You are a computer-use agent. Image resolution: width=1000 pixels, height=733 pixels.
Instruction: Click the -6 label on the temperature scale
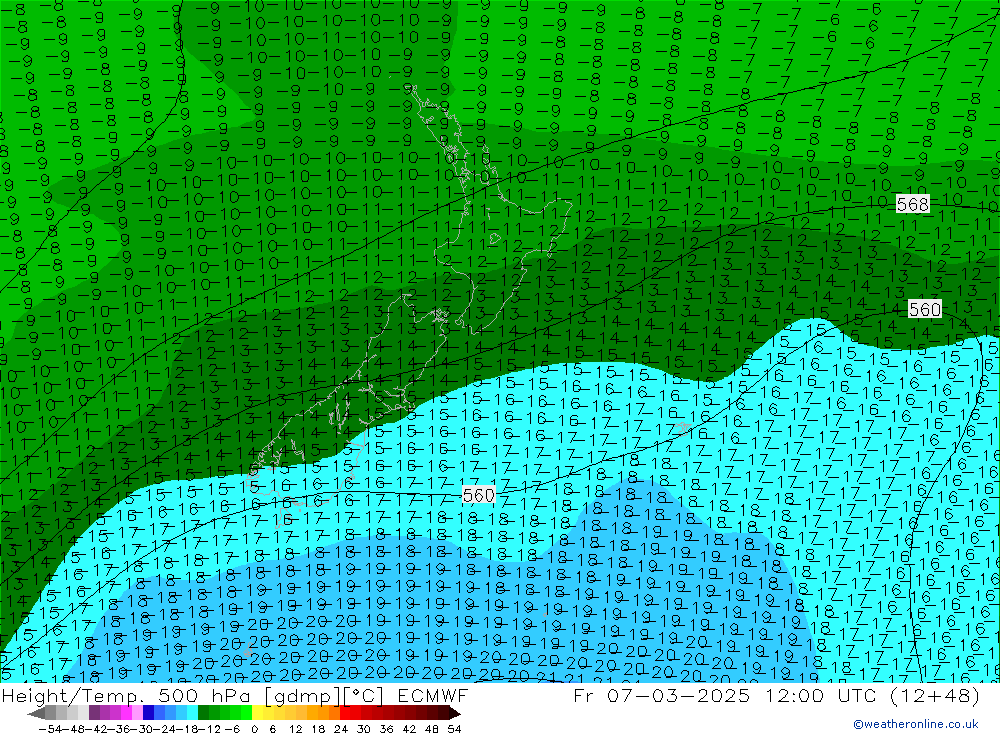[x=232, y=729]
